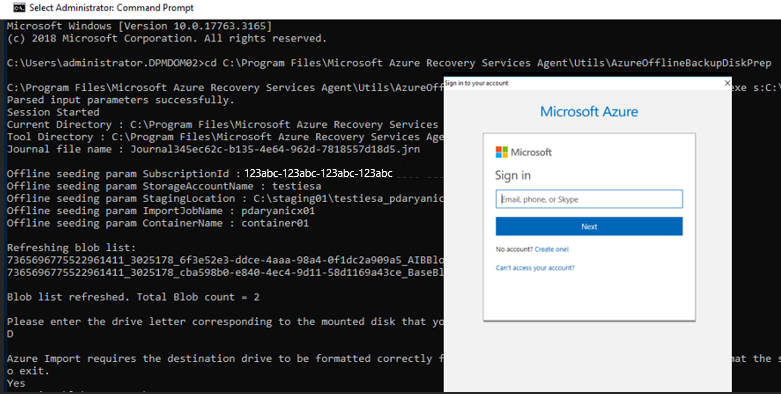Click the Select Administrator: Command Prompt title text
This screenshot has width=781, height=394.
pyautogui.click(x=112, y=8)
